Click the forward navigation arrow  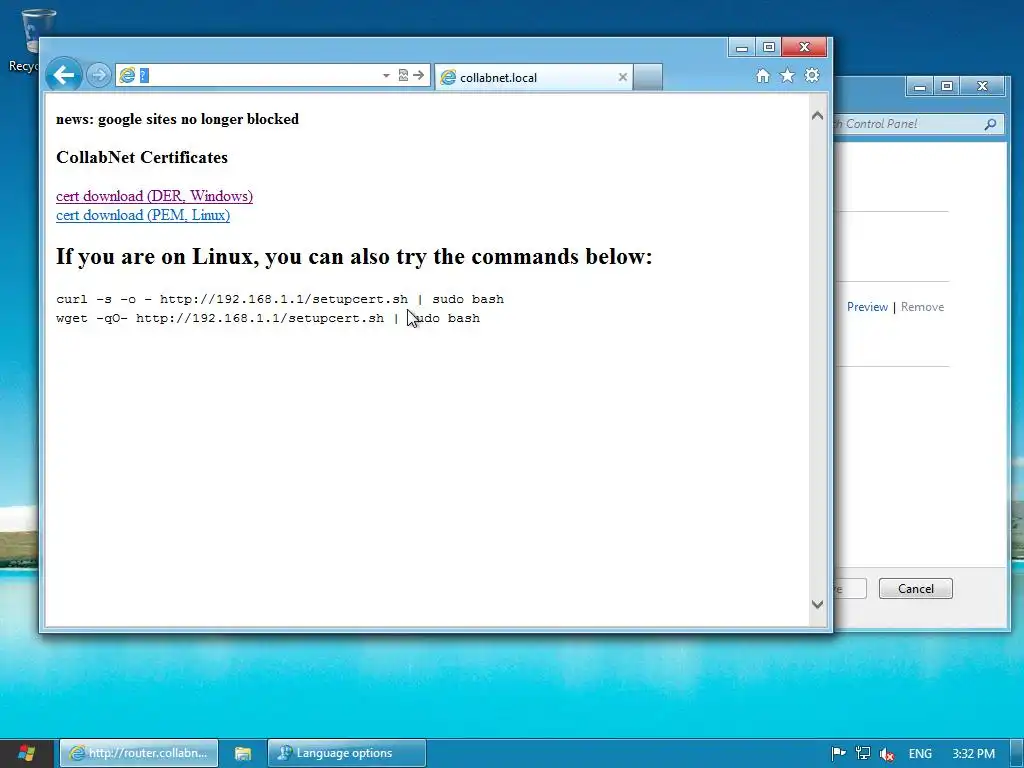pos(99,75)
